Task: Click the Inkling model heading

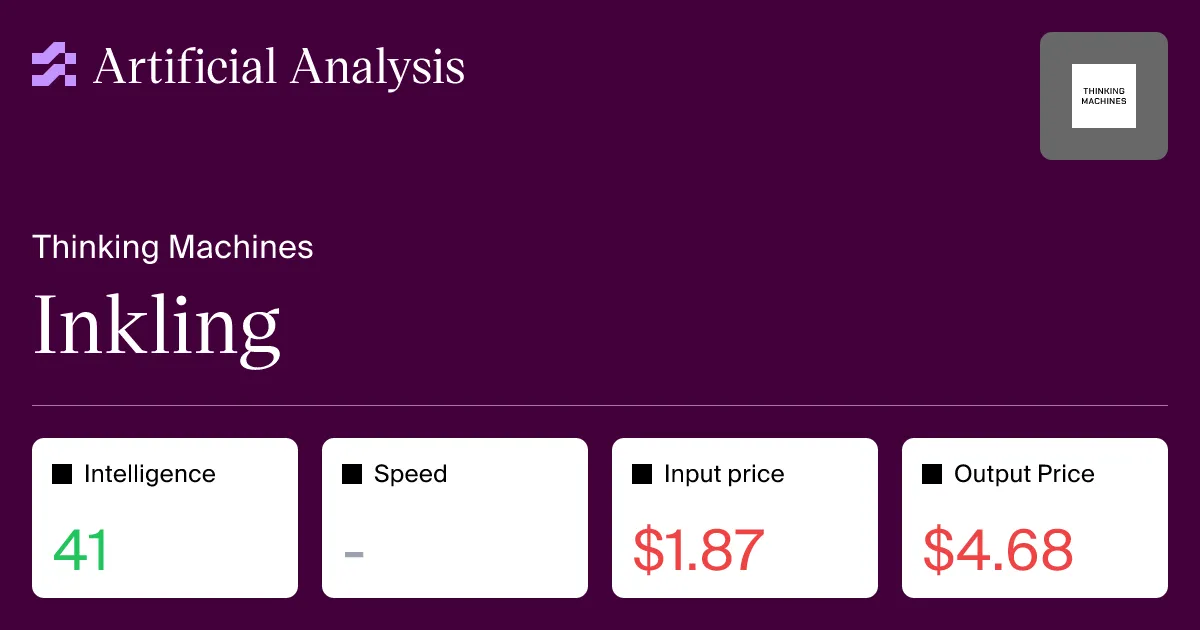Action: pyautogui.click(x=157, y=326)
